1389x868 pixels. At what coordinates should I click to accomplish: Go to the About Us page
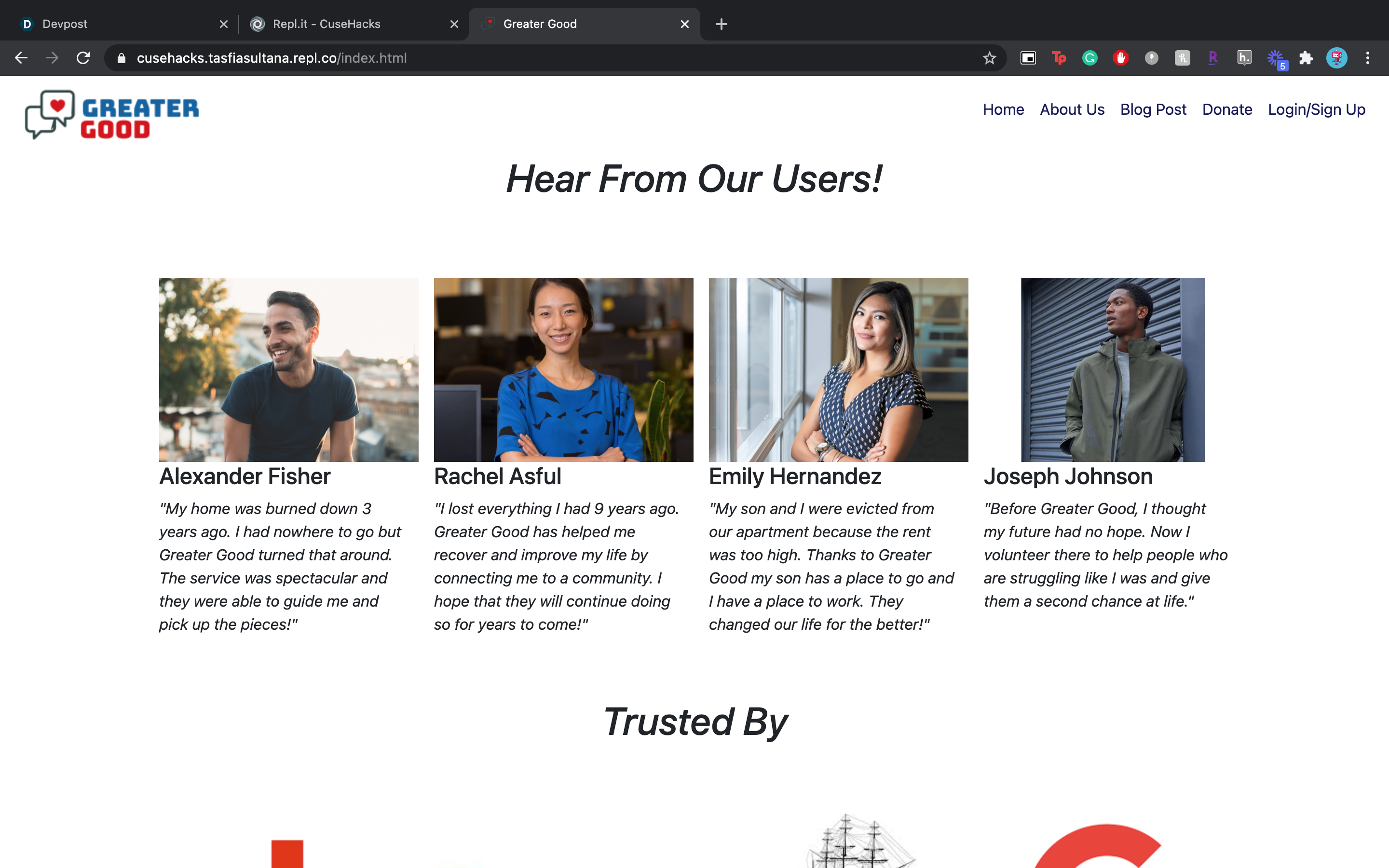click(x=1072, y=109)
